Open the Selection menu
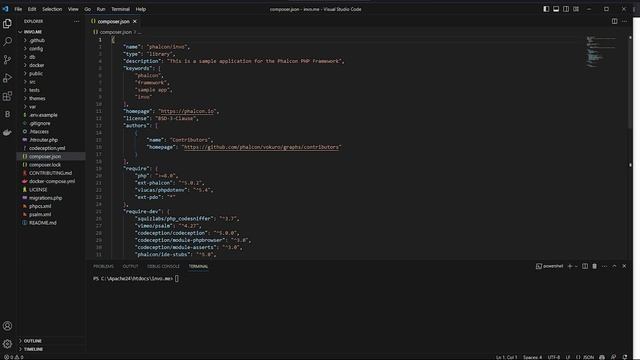640x360 pixels. (52, 9)
